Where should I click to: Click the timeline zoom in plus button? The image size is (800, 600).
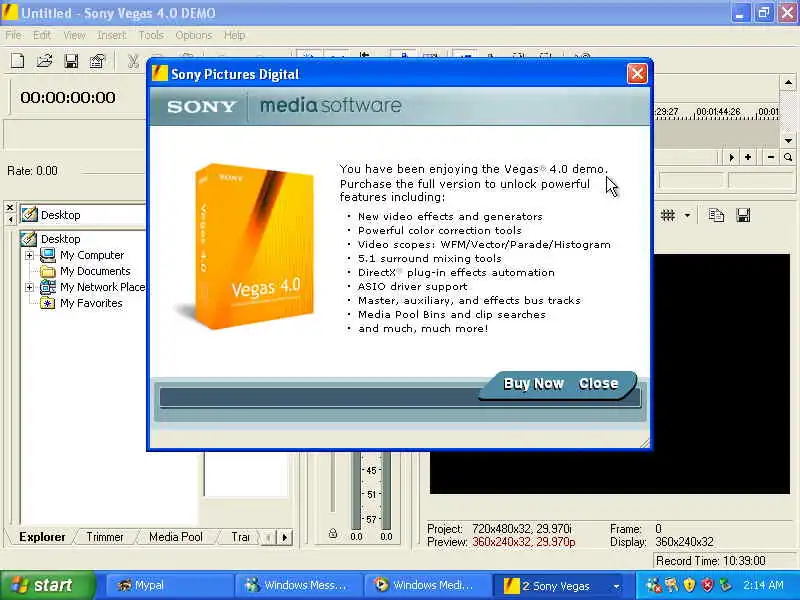click(748, 157)
